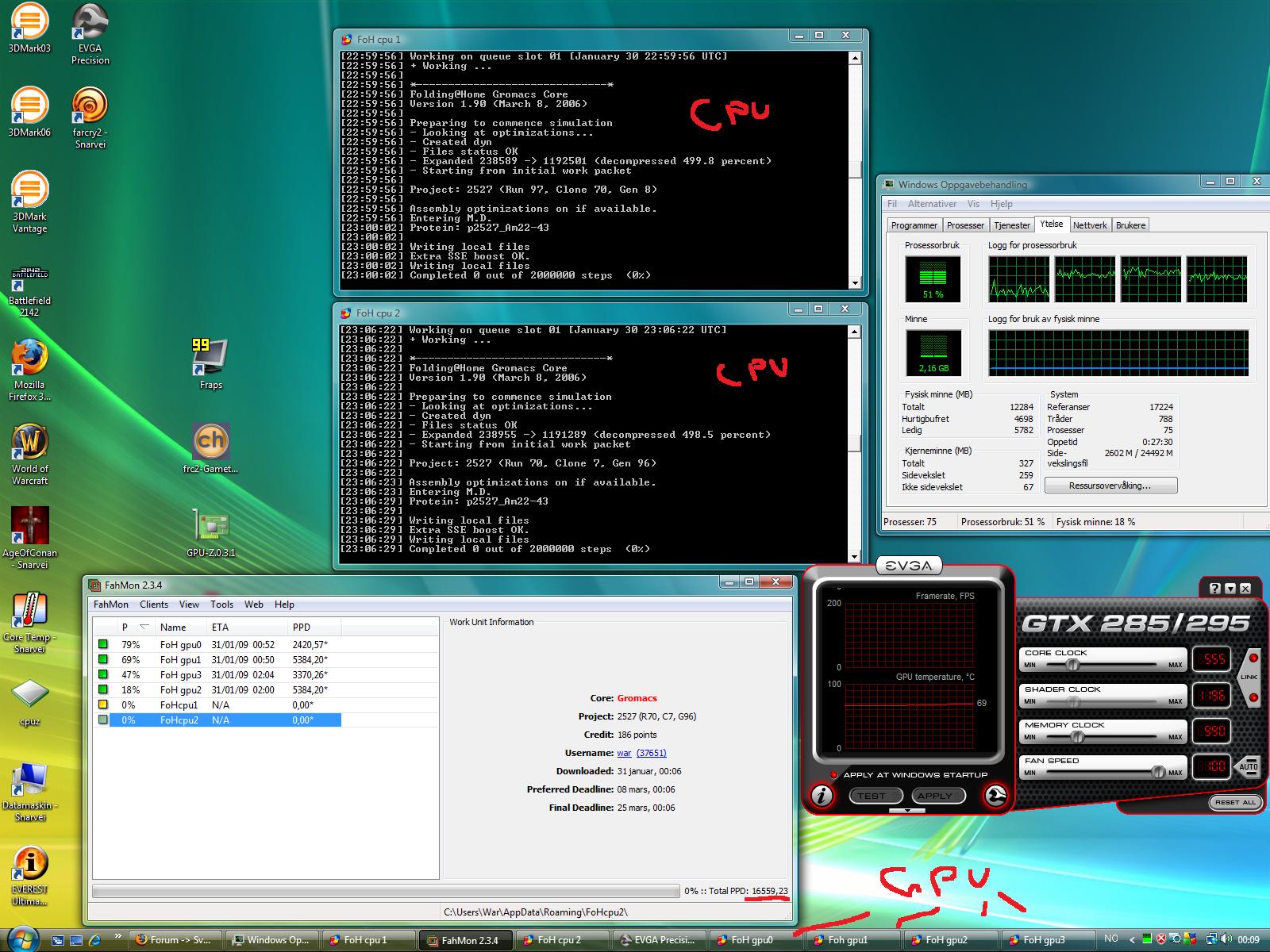Launch the World of Warcraft shortcut
Screen dimensions: 1270x952
[x=29, y=454]
